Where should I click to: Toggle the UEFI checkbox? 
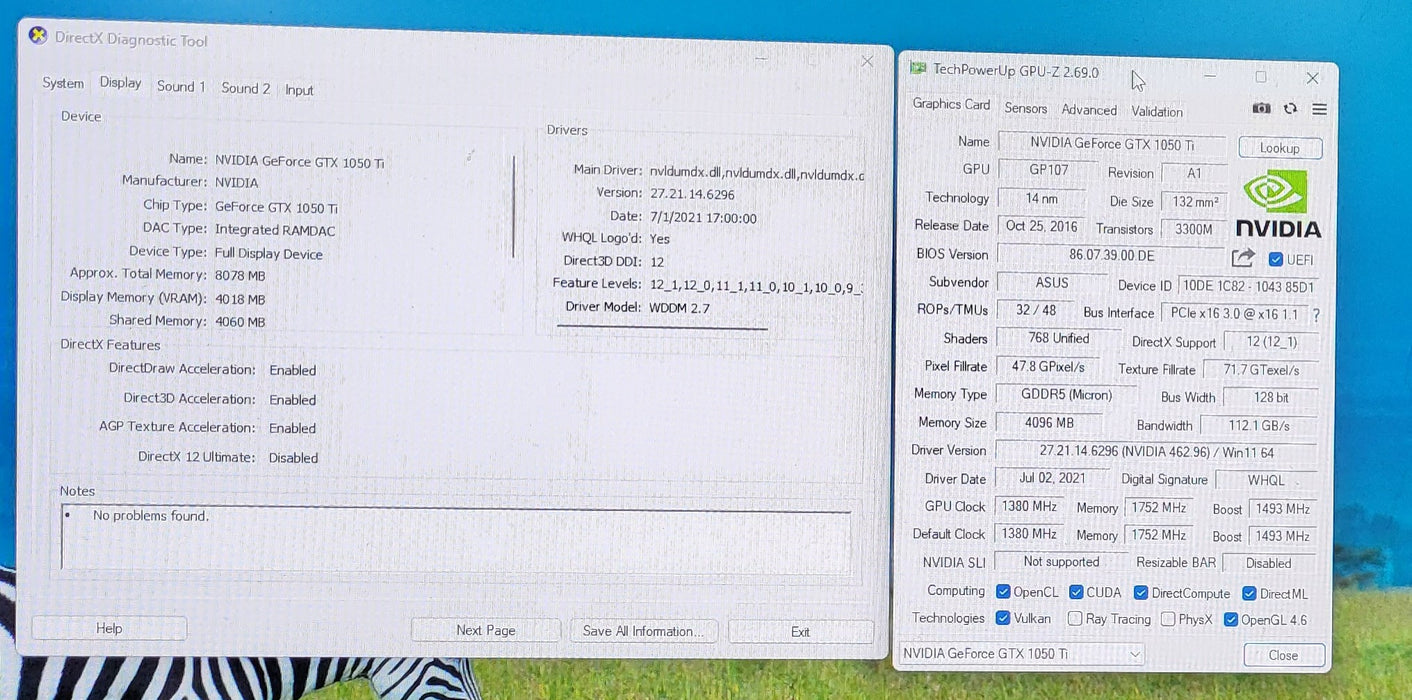(x=1275, y=260)
